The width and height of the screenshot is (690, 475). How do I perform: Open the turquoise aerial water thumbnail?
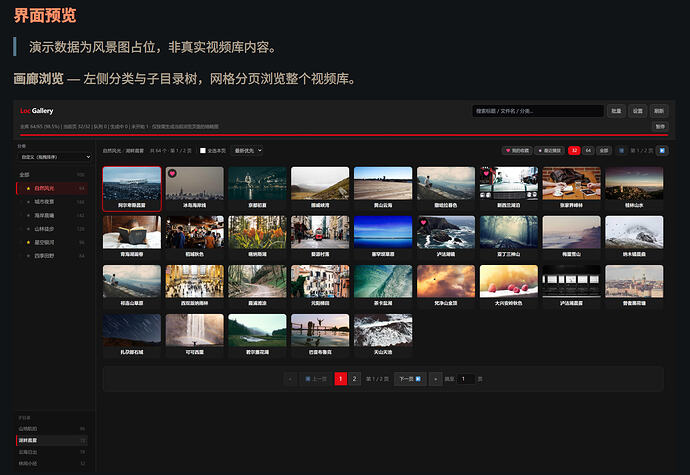point(383,287)
